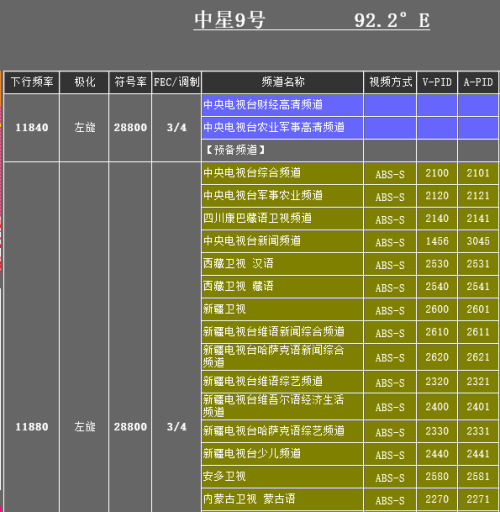Click V-PID value 2320
This screenshot has width=500, height=512.
(x=437, y=381)
